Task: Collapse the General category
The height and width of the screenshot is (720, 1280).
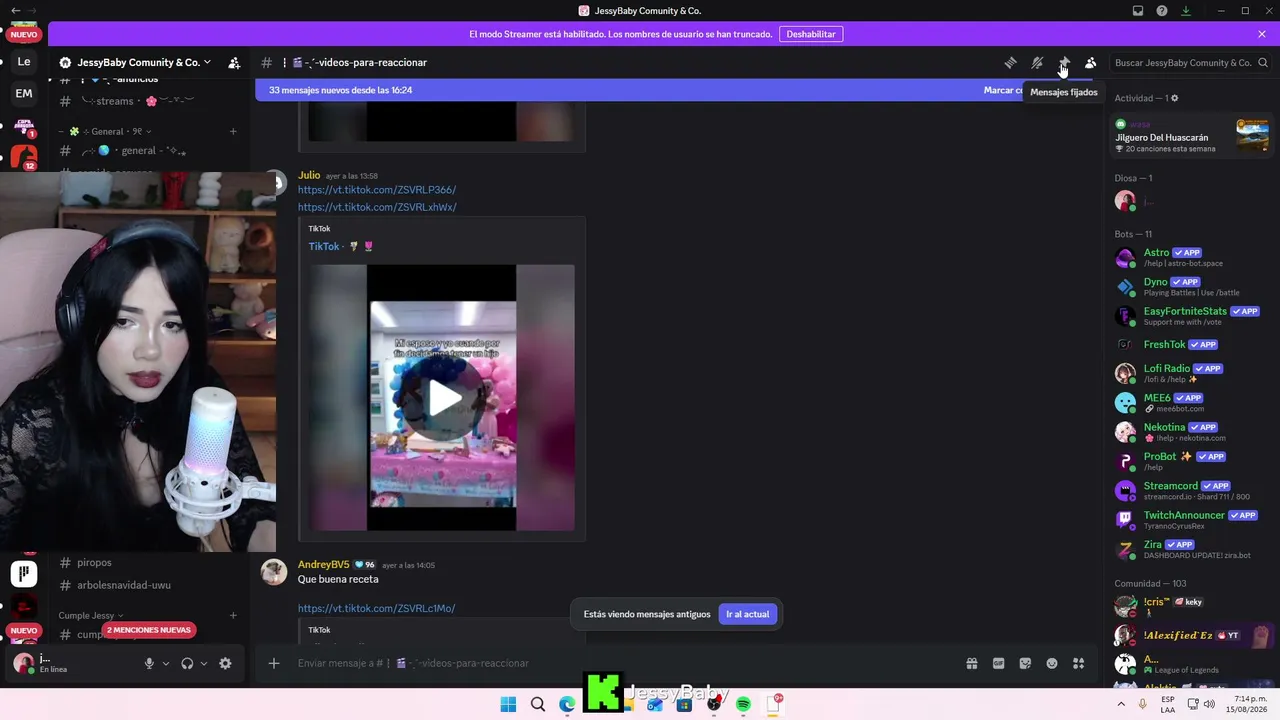Action: [106, 131]
